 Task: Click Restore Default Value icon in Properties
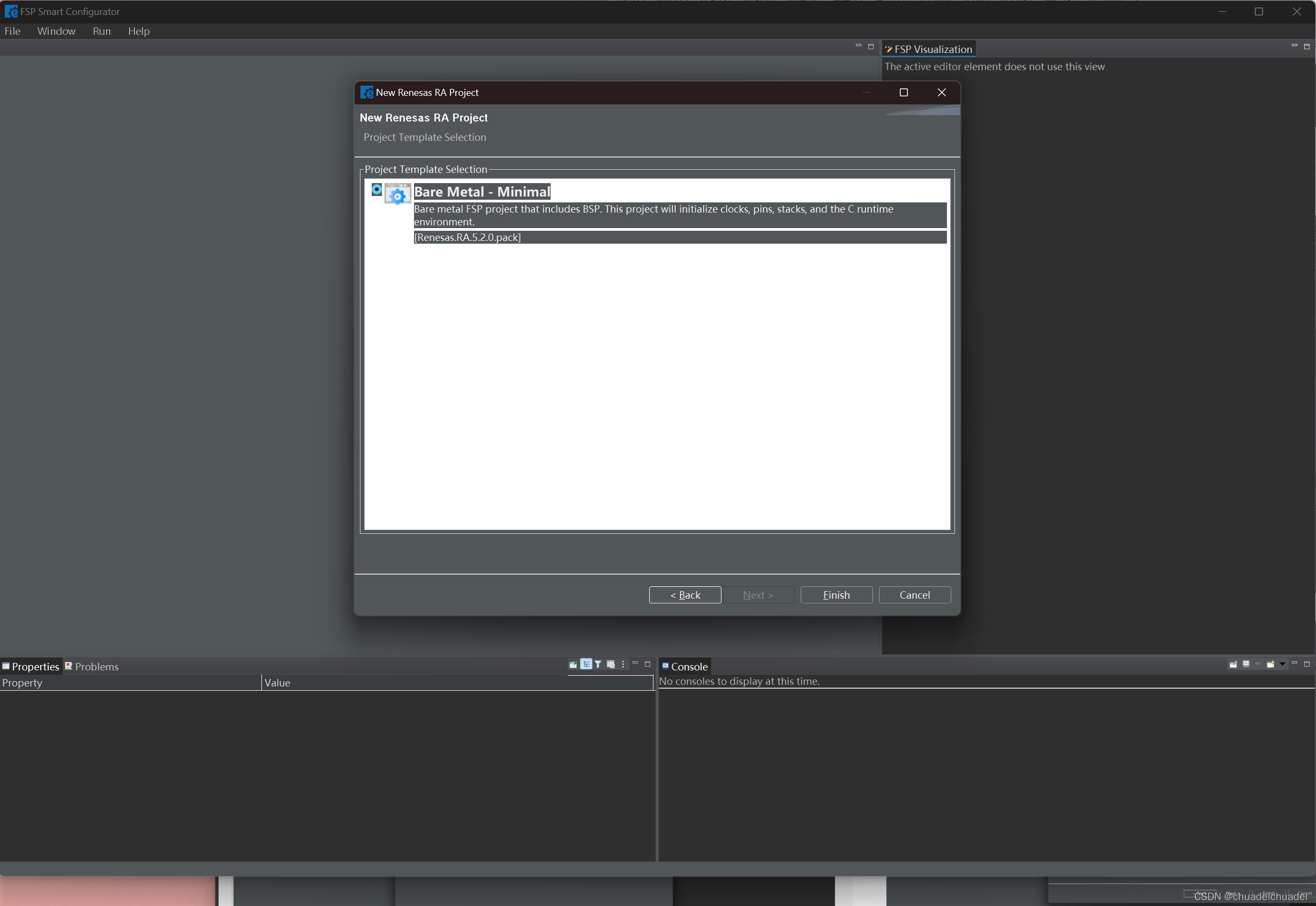point(611,664)
